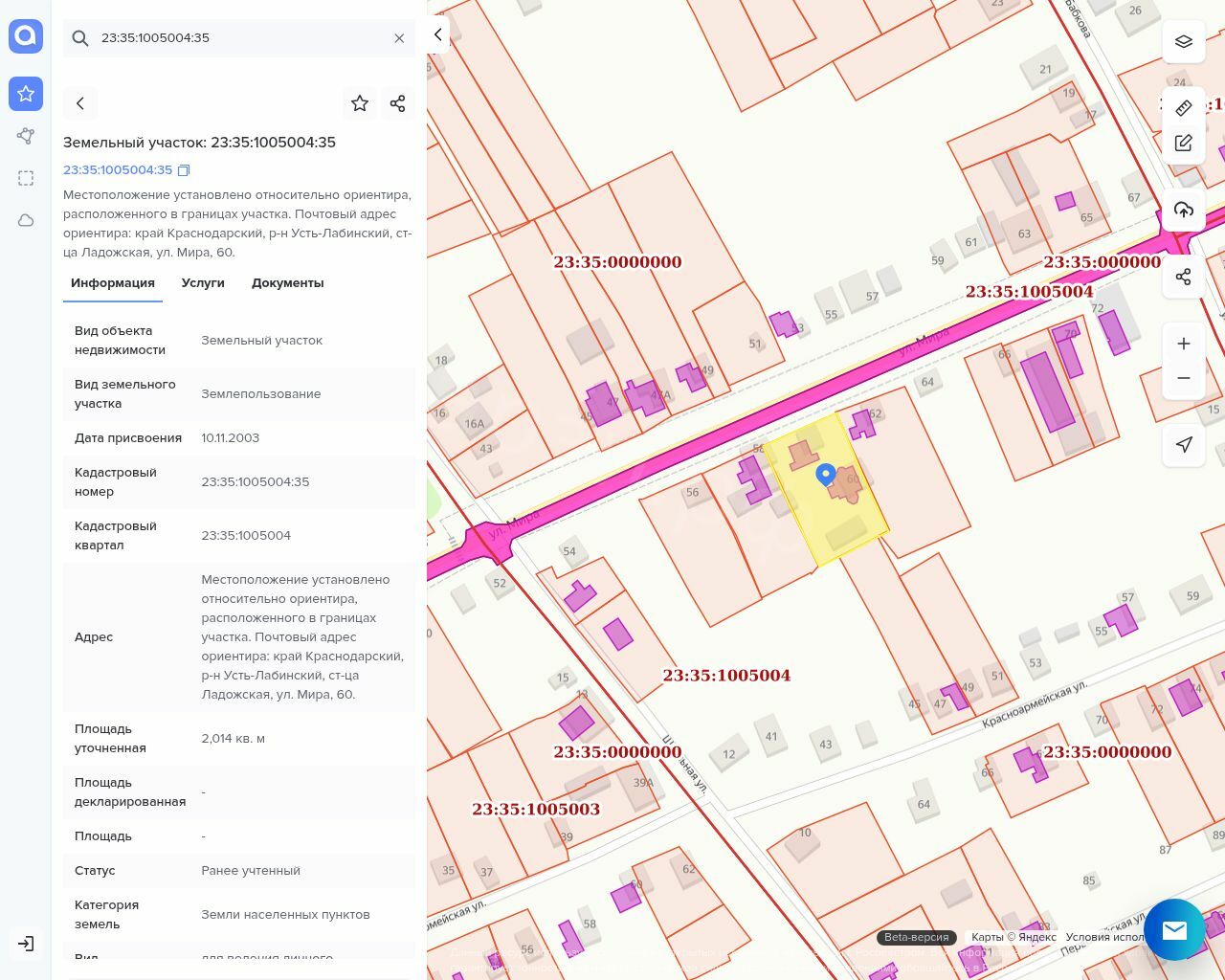Activate the ruler measurement tool
The height and width of the screenshot is (980, 1225).
pyautogui.click(x=1184, y=107)
